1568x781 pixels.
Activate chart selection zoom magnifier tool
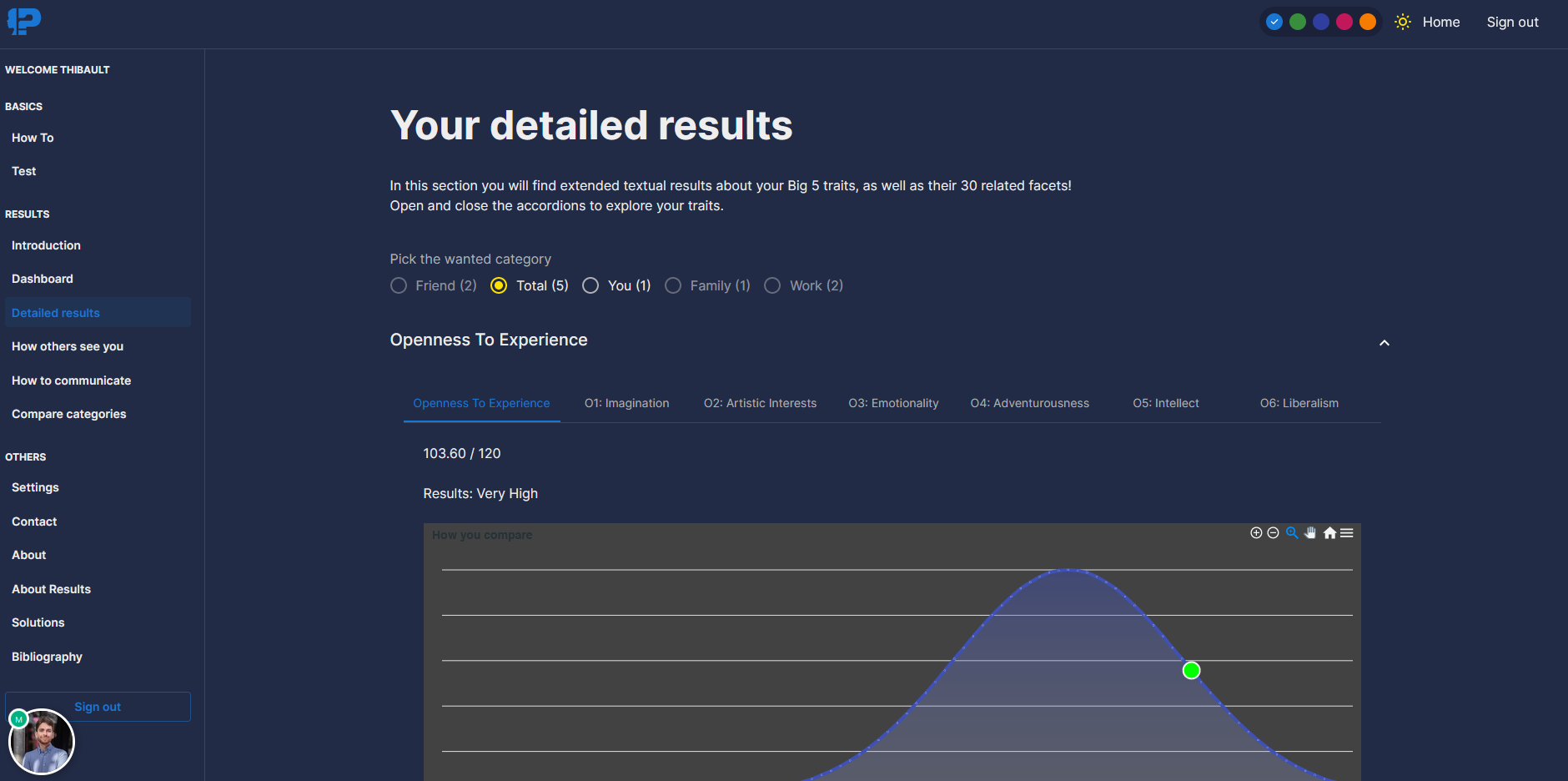point(1292,533)
